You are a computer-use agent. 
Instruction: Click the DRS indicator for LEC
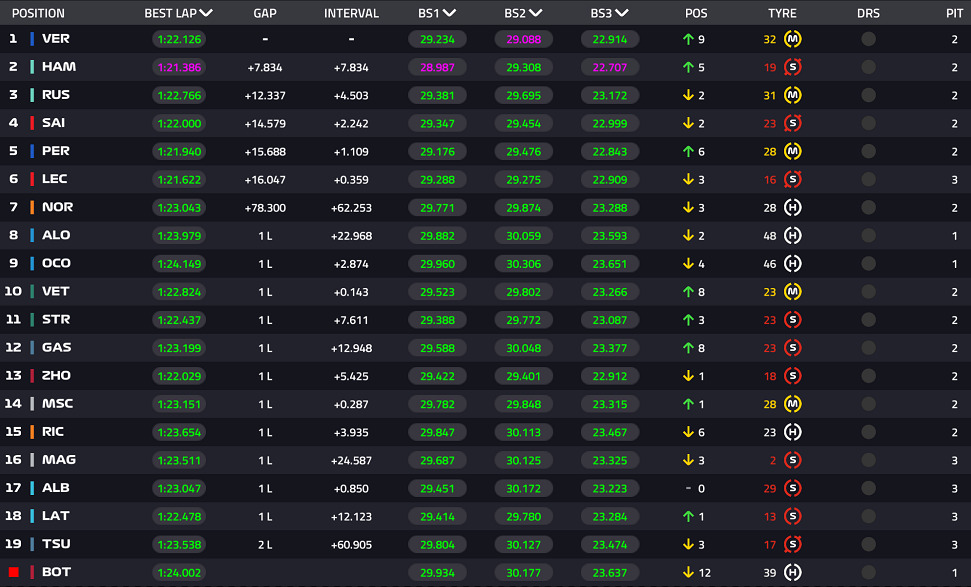pyautogui.click(x=868, y=180)
